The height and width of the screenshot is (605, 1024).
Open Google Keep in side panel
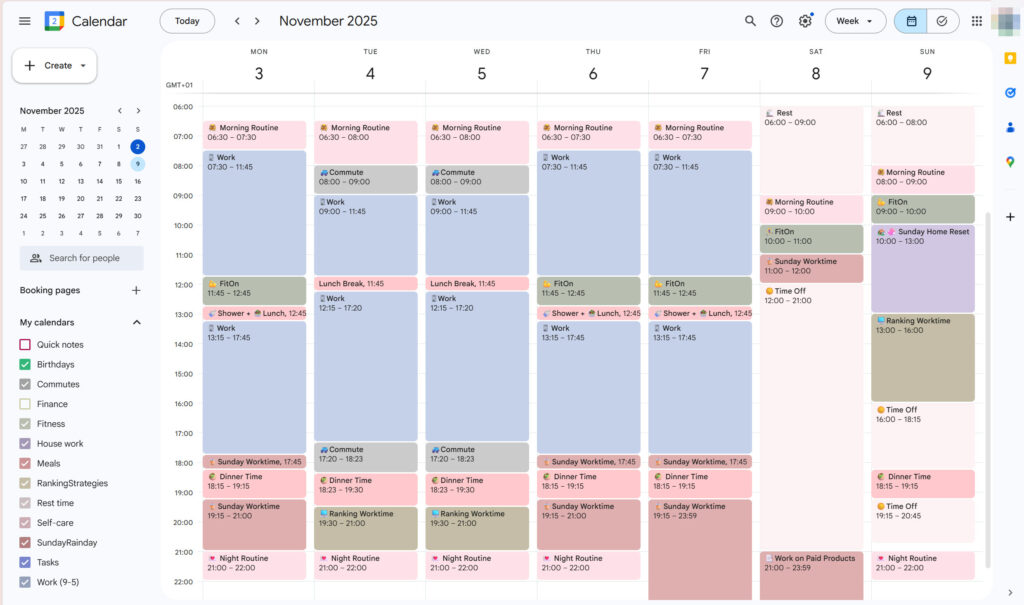[1010, 59]
